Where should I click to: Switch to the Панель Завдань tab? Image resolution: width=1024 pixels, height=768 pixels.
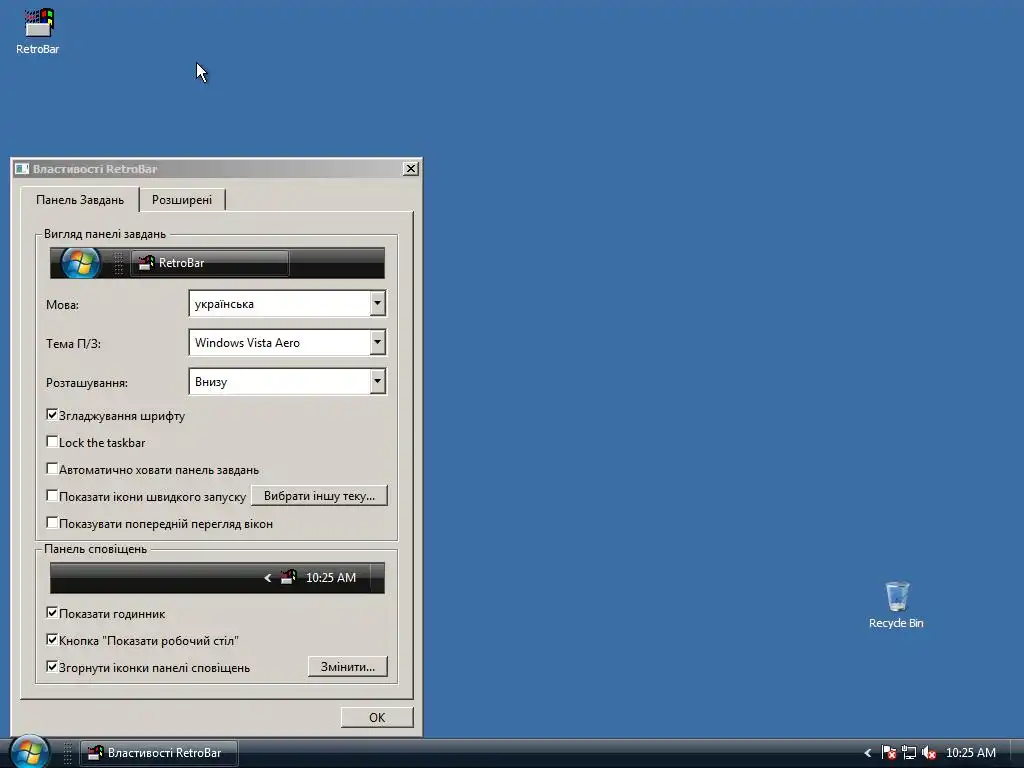pyautogui.click(x=80, y=200)
